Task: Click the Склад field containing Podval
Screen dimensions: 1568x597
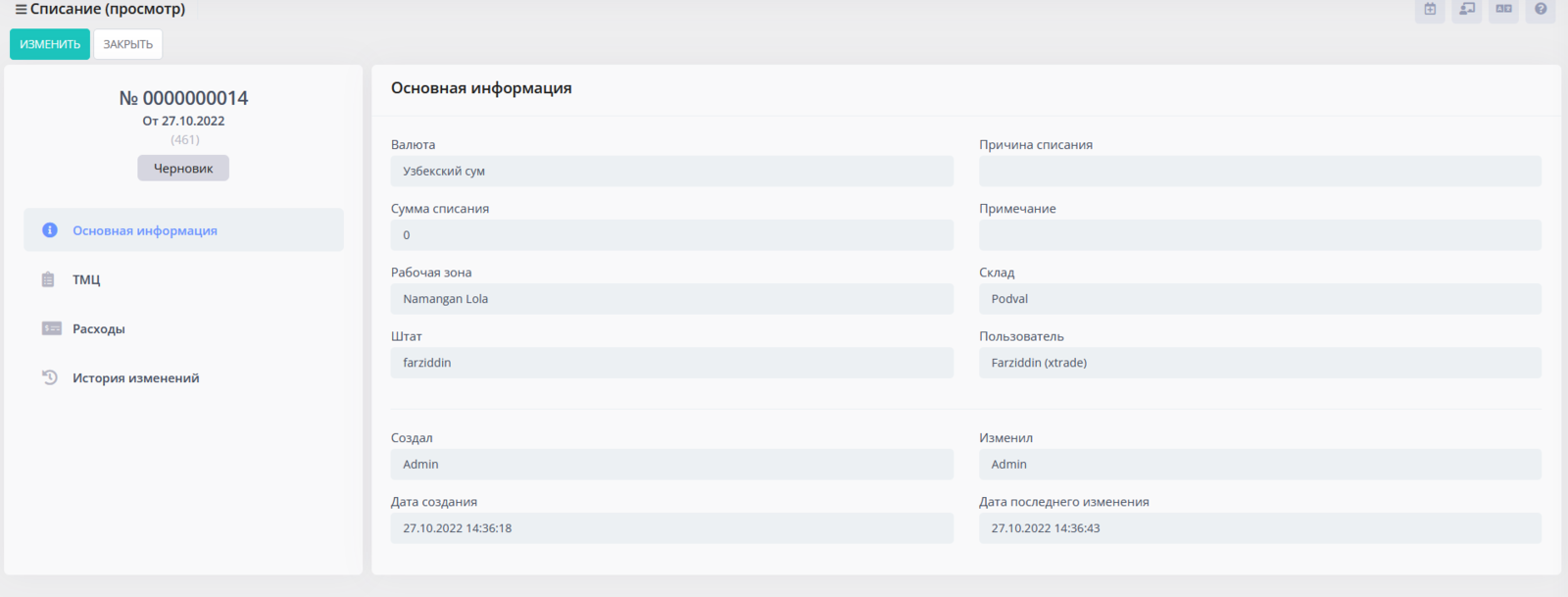Action: click(x=1259, y=299)
